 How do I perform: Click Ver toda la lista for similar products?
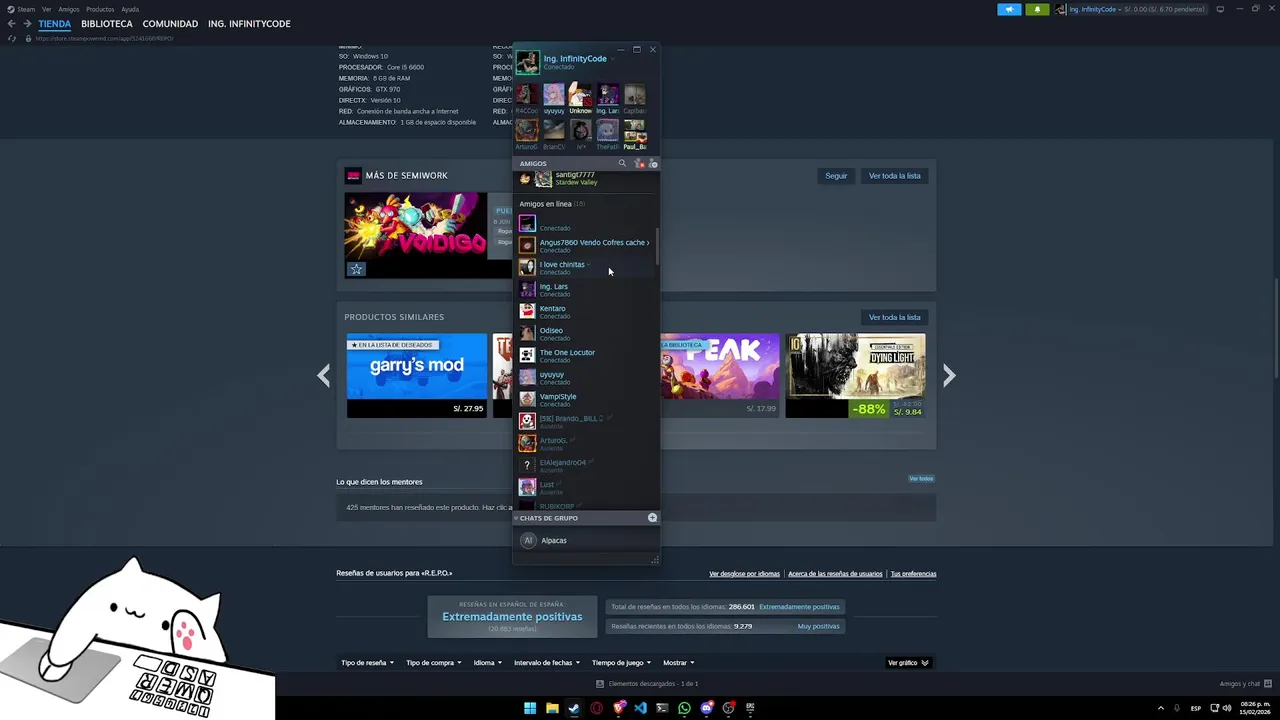(894, 317)
